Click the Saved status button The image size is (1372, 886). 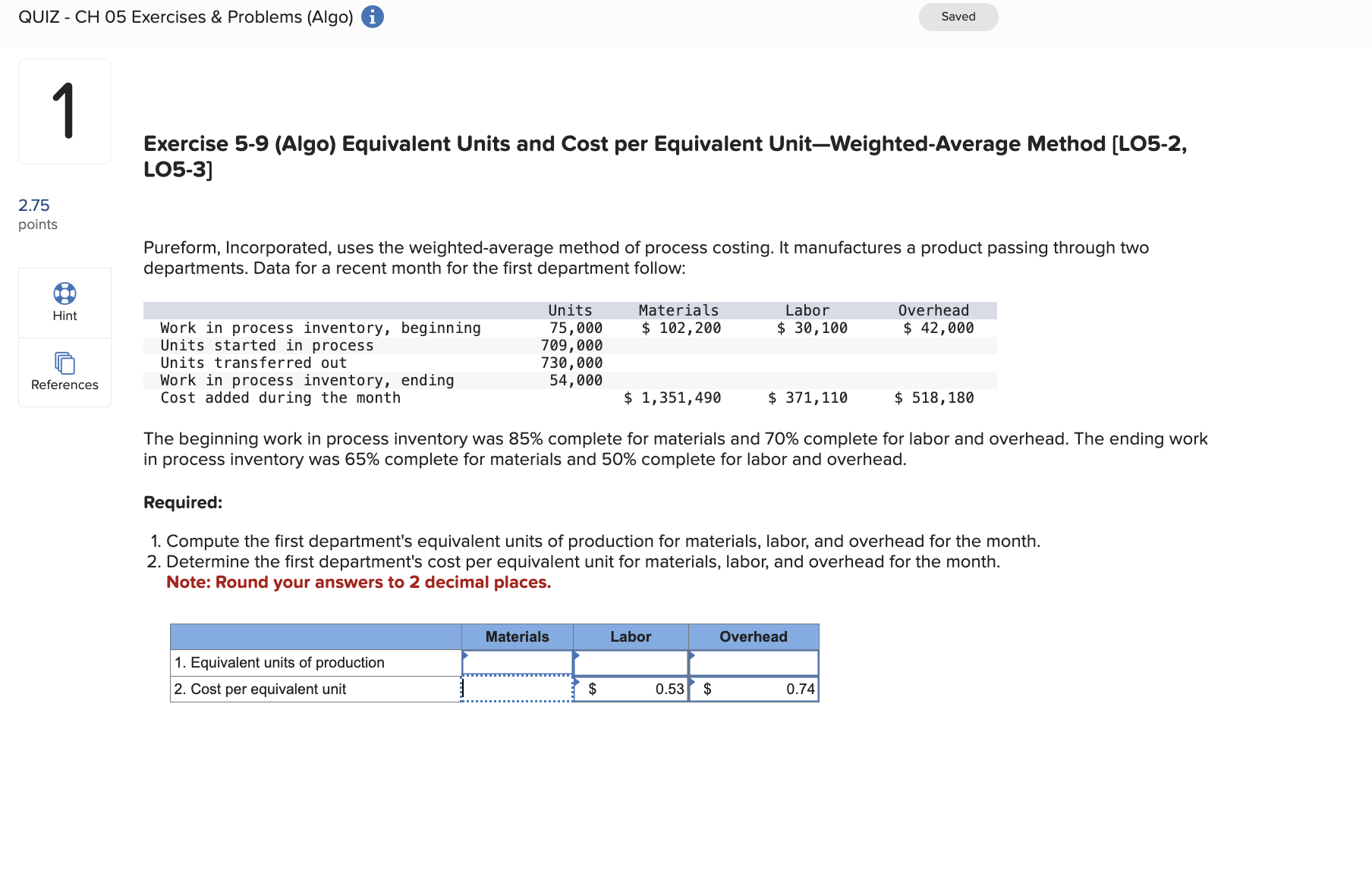(x=958, y=16)
